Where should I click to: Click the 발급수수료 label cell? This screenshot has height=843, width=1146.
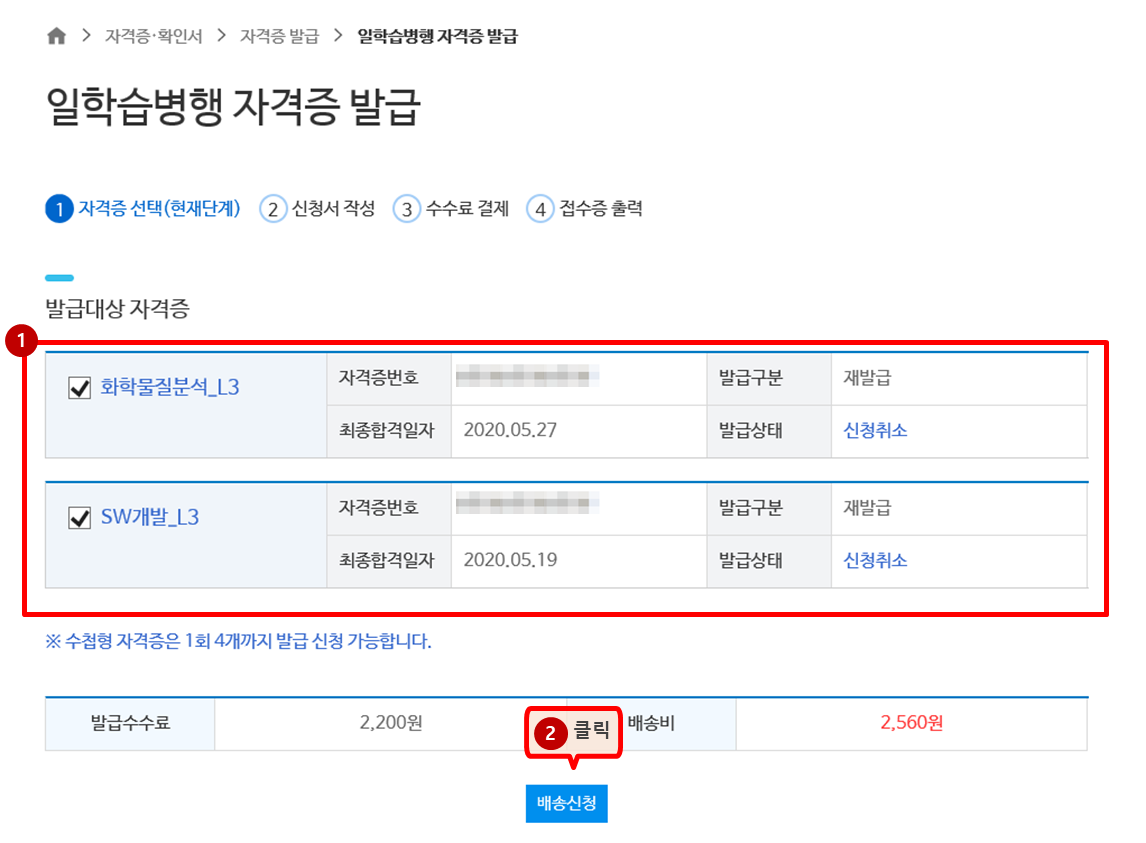tap(130, 724)
